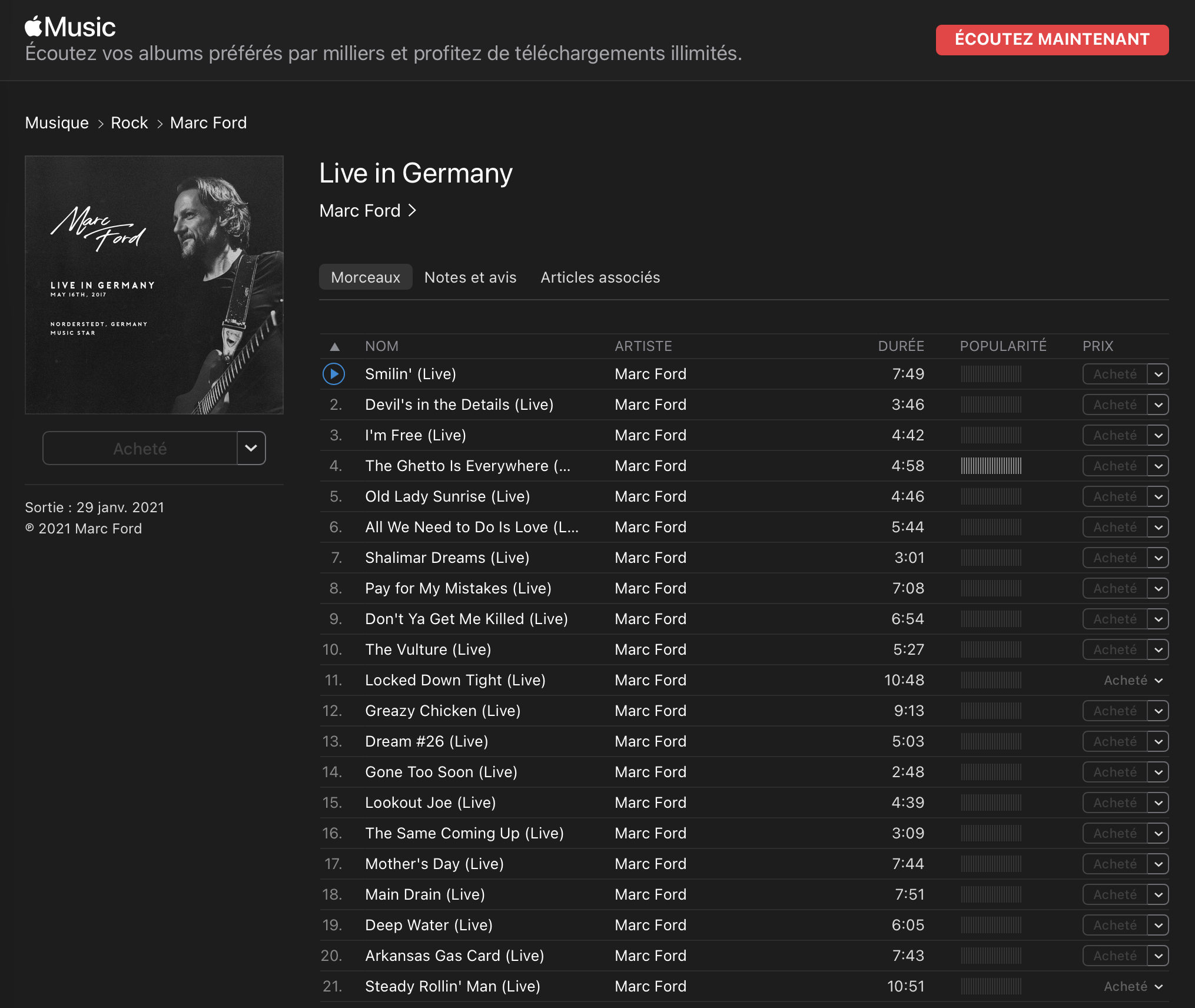
Task: Open price dropdown for The Same Coming Up
Action: click(x=1158, y=833)
